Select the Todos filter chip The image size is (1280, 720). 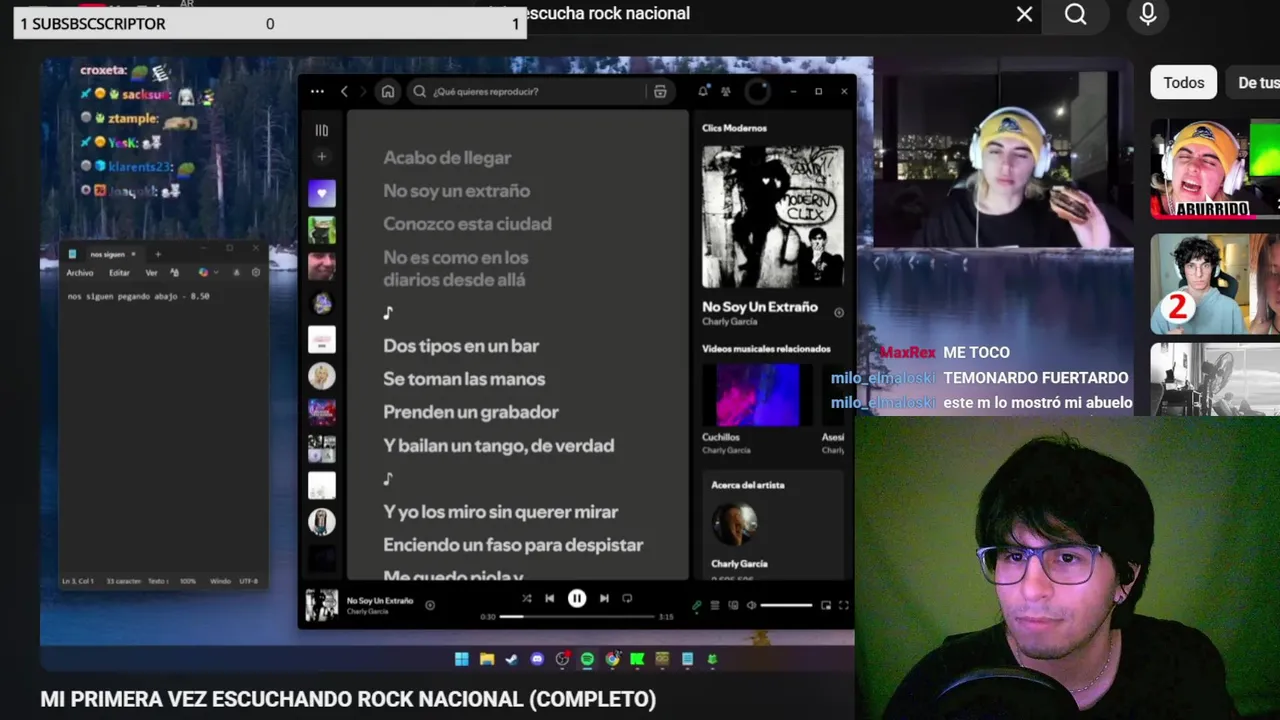click(x=1184, y=82)
